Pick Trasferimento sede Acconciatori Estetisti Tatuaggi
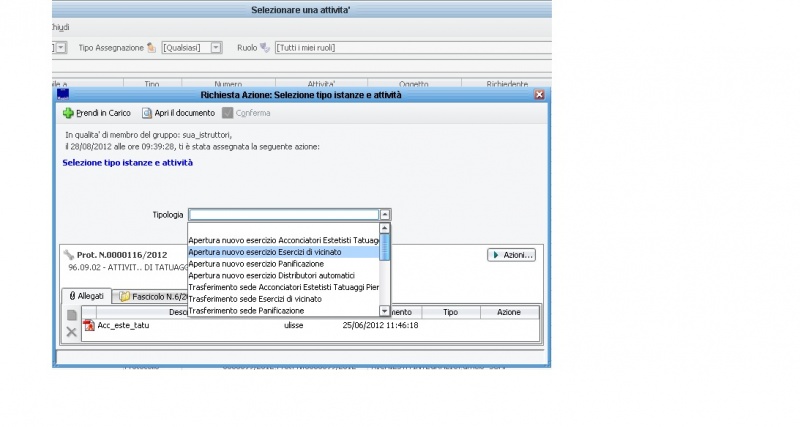 click(284, 287)
